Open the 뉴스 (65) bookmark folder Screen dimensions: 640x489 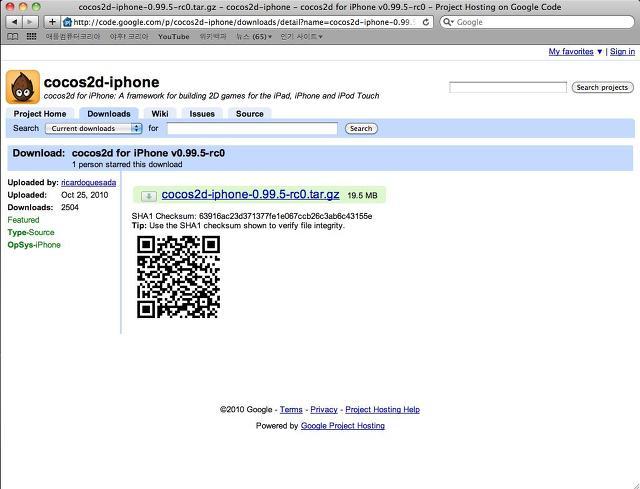point(254,37)
